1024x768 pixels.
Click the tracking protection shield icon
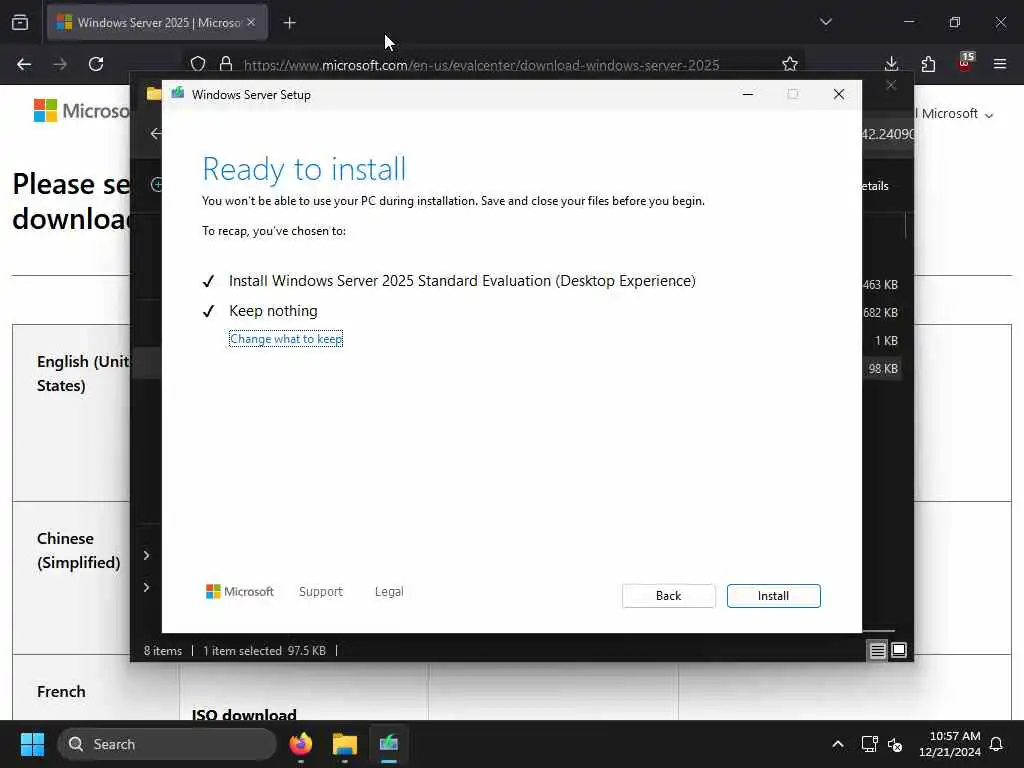click(198, 64)
